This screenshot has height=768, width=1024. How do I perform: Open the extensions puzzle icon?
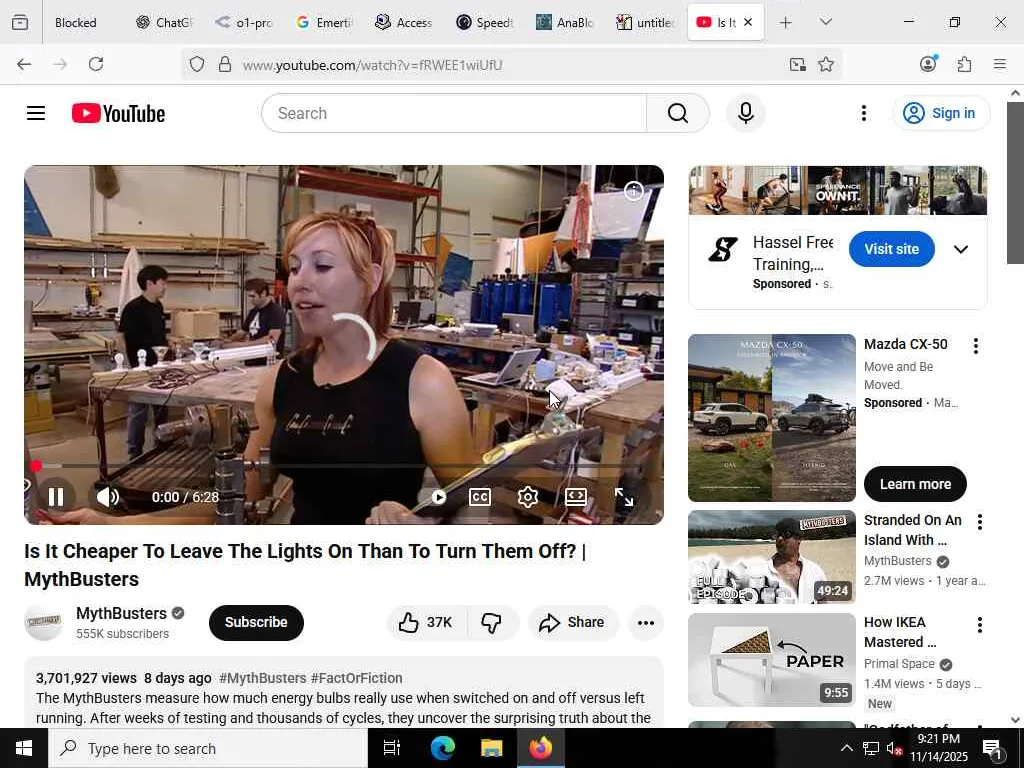(x=964, y=64)
